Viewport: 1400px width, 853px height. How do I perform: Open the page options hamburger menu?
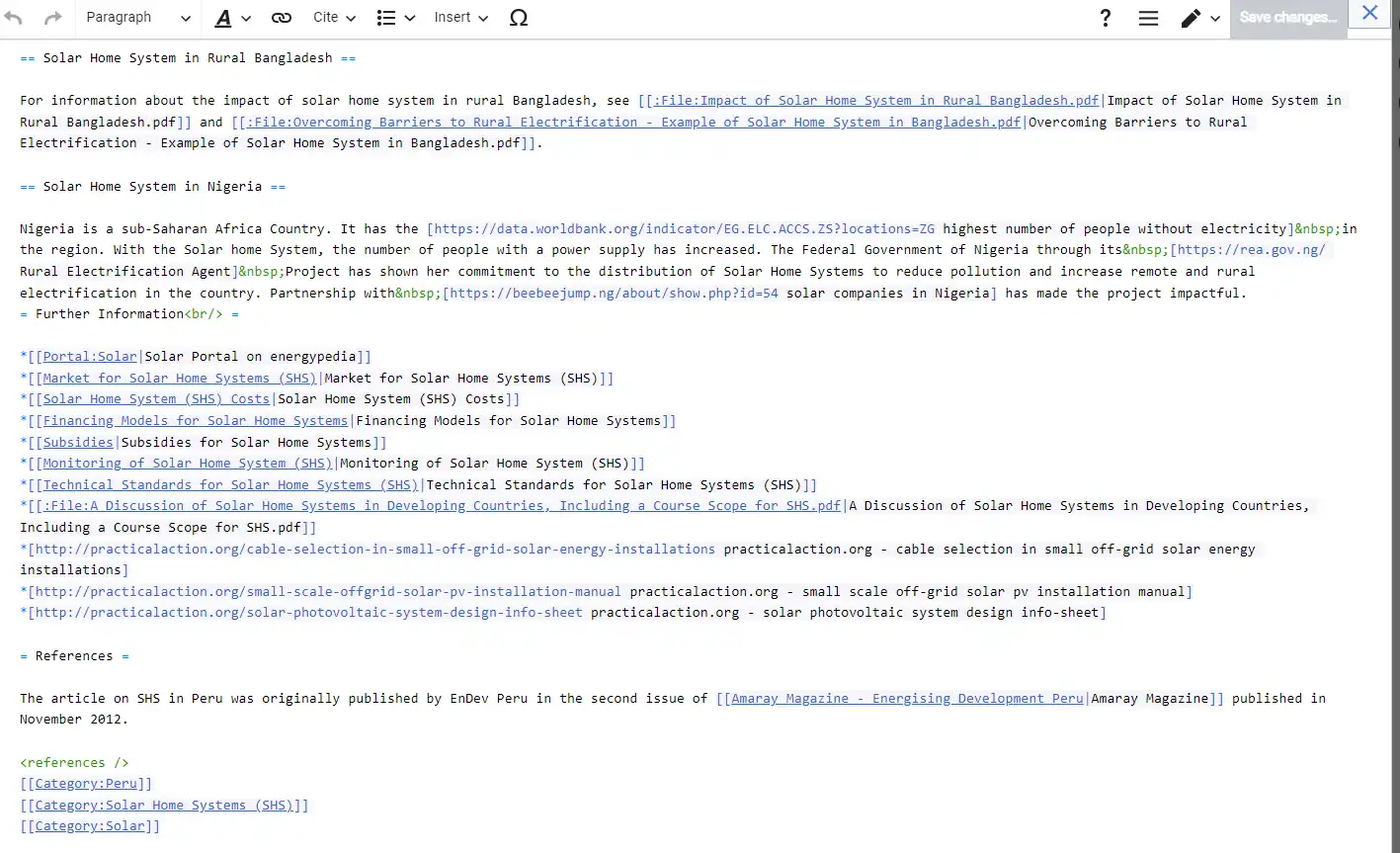1148,18
